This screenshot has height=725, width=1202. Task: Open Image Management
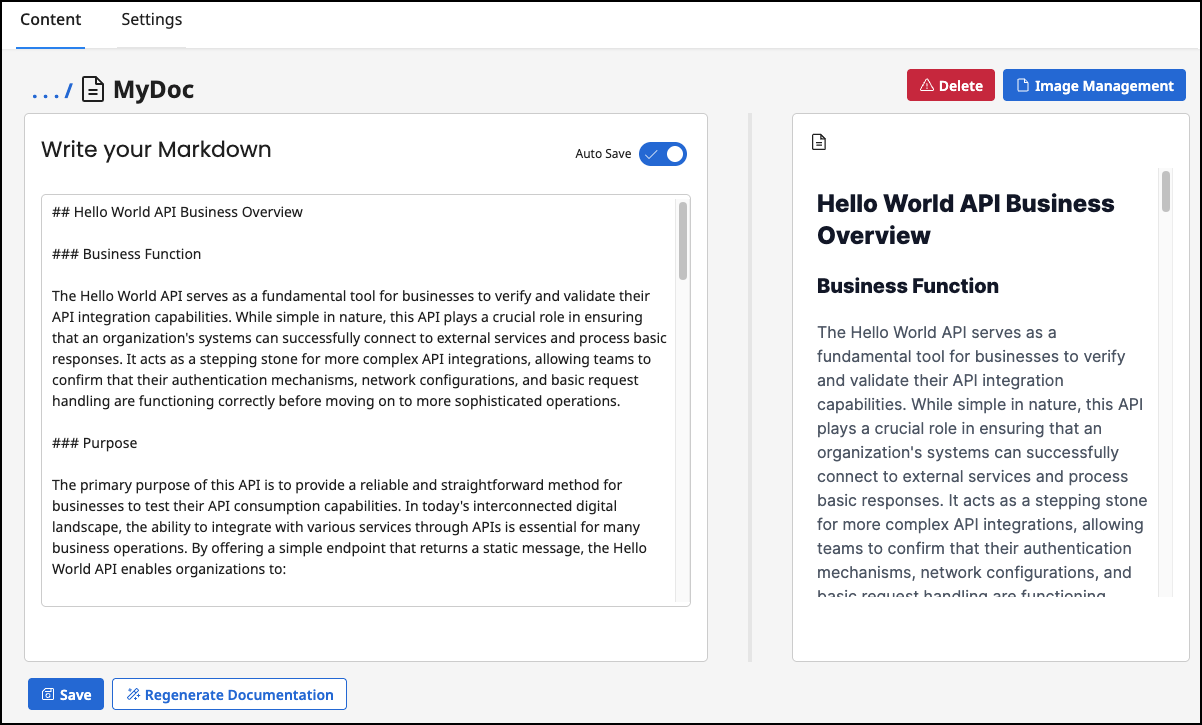(1094, 85)
